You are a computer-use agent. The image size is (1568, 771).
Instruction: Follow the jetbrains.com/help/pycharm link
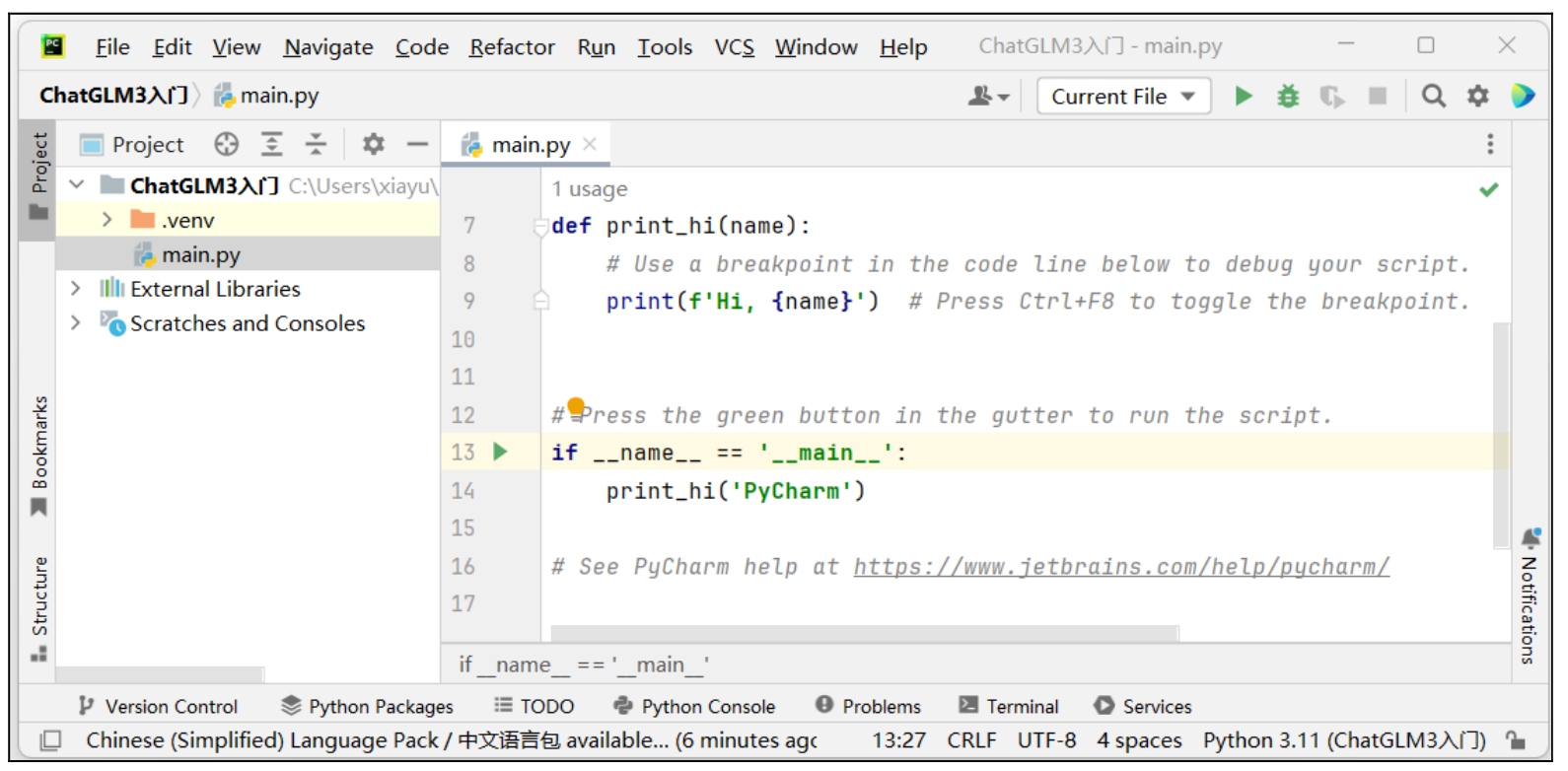1121,567
